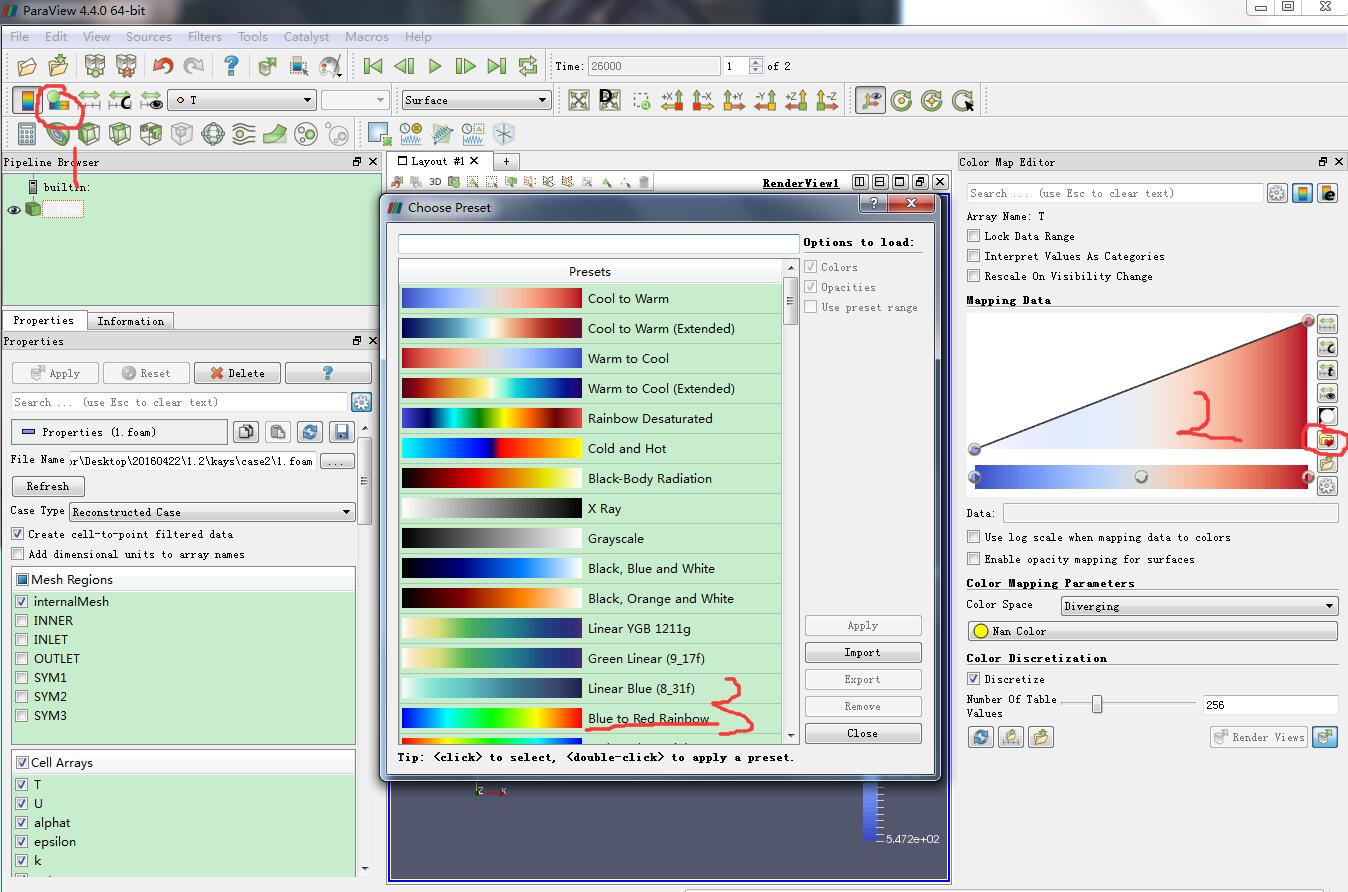The width and height of the screenshot is (1348, 892).
Task: Open the Help question-mark icon
Action: [x=231, y=66]
